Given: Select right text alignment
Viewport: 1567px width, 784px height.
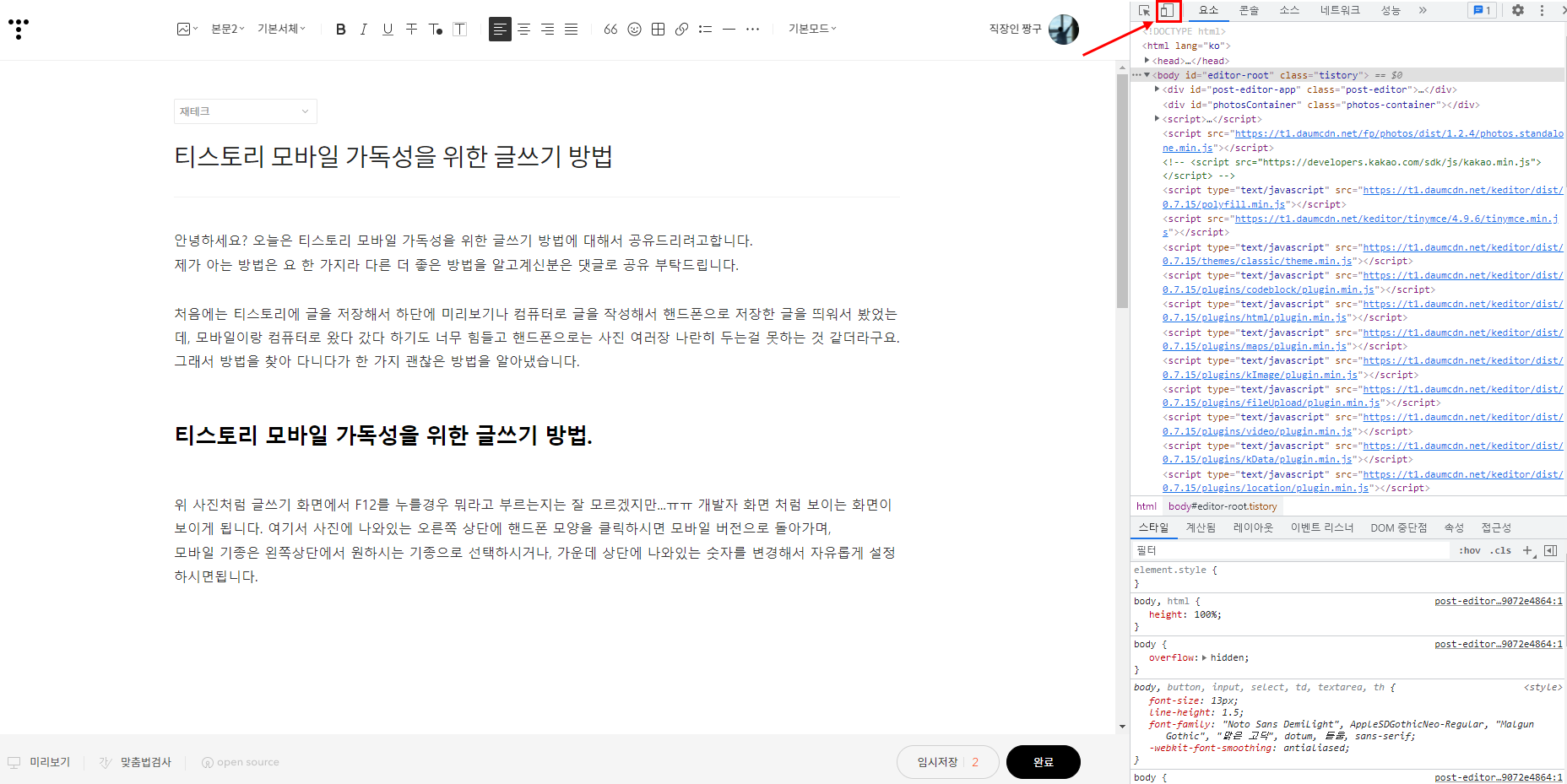Looking at the screenshot, I should 548,29.
